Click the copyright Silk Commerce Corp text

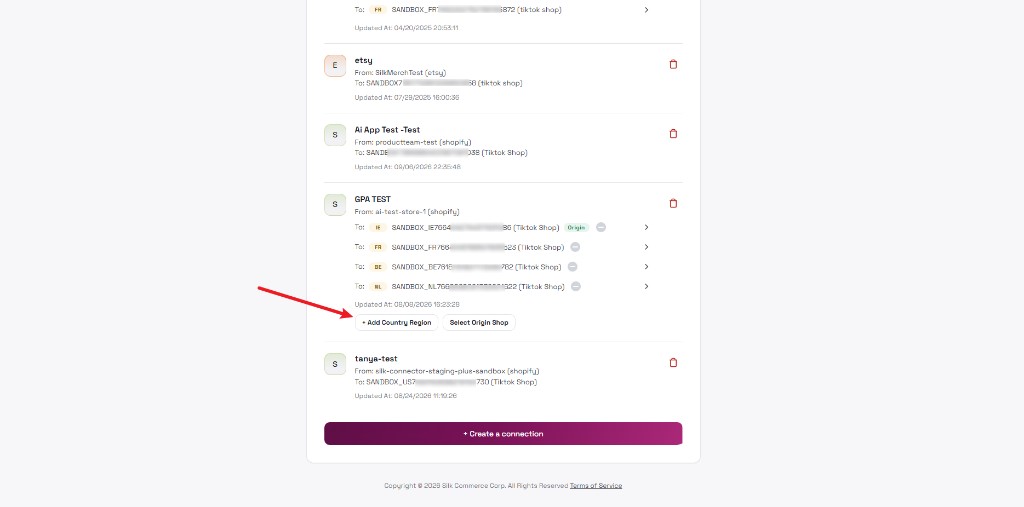click(x=475, y=485)
